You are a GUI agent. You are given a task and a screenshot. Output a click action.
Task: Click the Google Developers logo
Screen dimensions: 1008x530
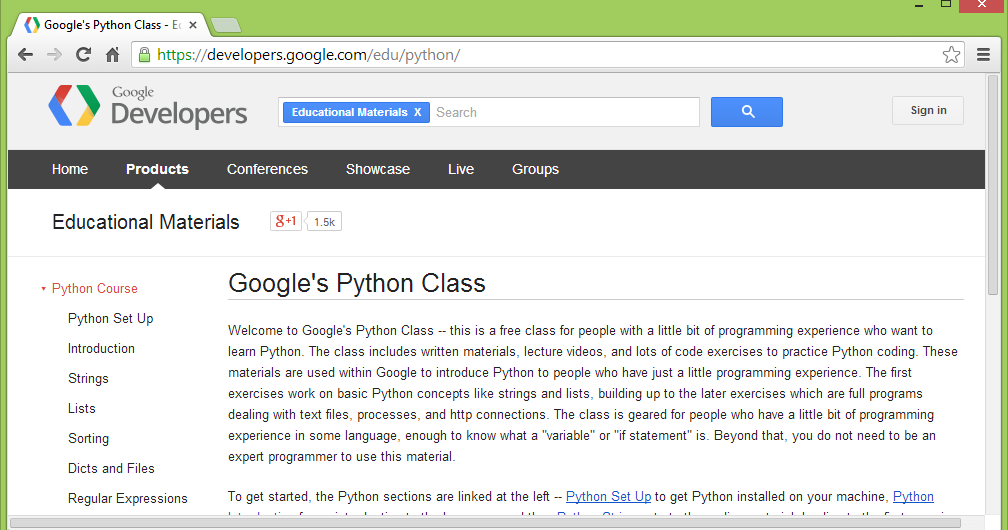(148, 106)
